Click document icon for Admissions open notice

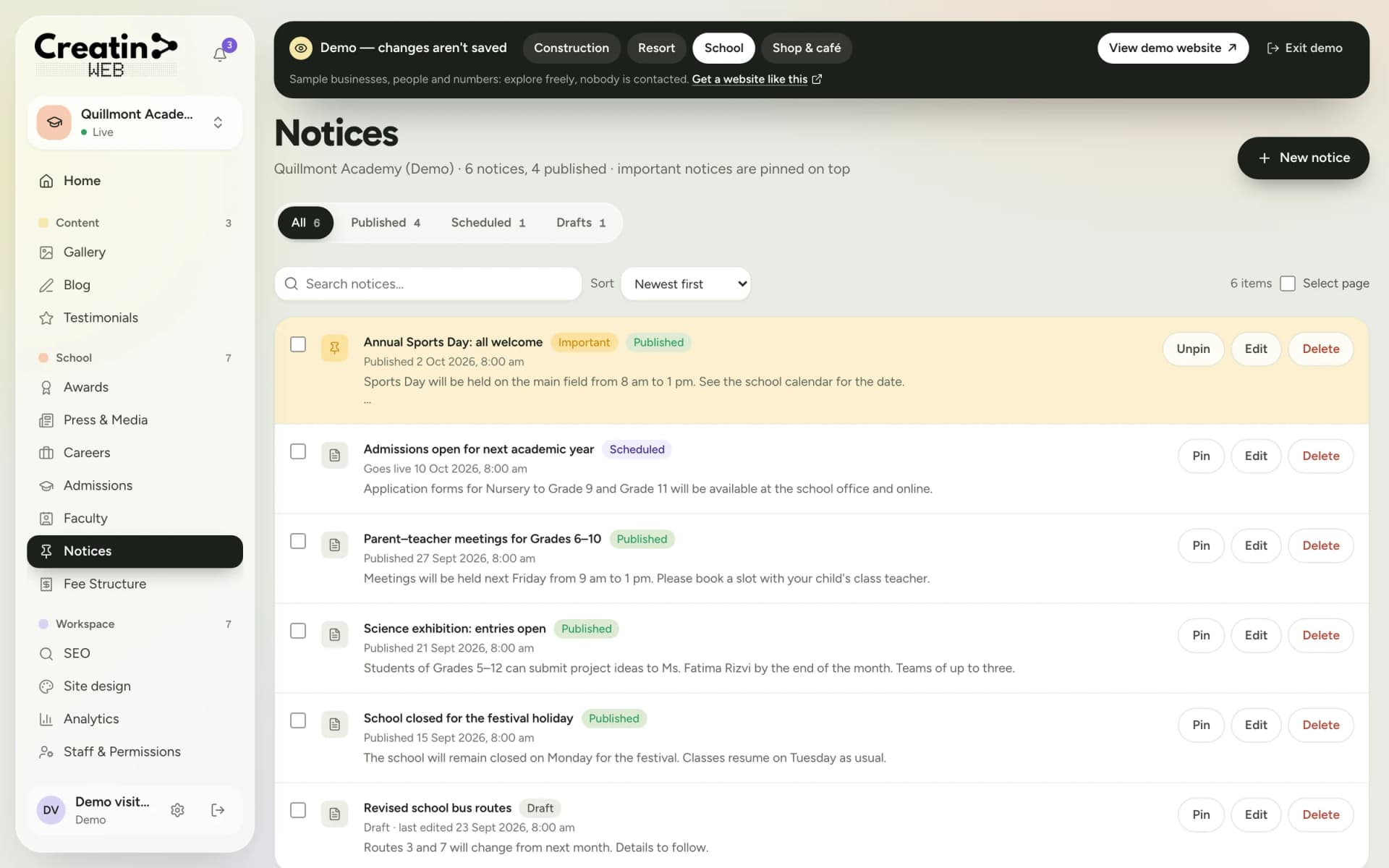coord(335,455)
